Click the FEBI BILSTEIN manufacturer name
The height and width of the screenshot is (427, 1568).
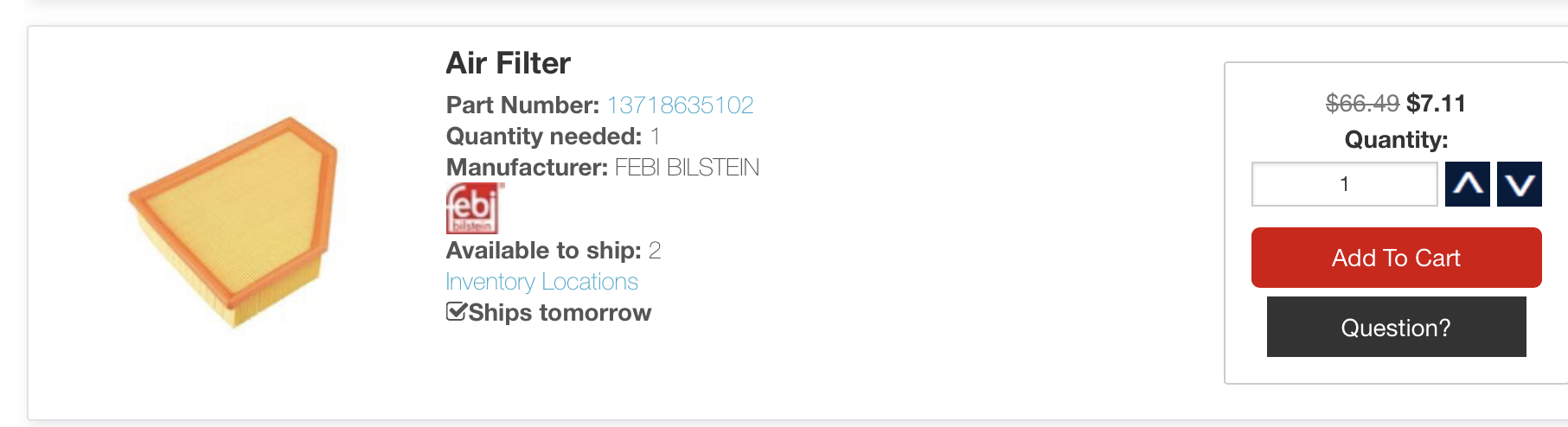(687, 168)
